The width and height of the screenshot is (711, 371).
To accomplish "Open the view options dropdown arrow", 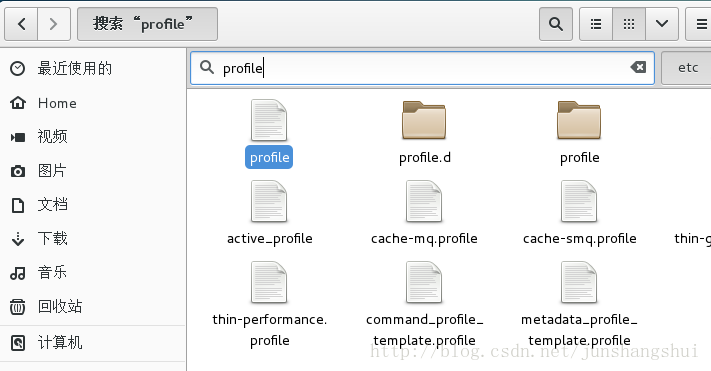I will (662, 24).
